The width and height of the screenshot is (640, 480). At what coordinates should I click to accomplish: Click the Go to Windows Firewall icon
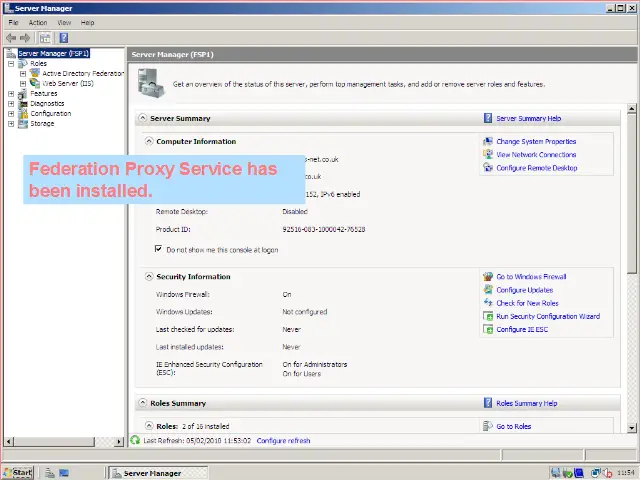pyautogui.click(x=488, y=277)
